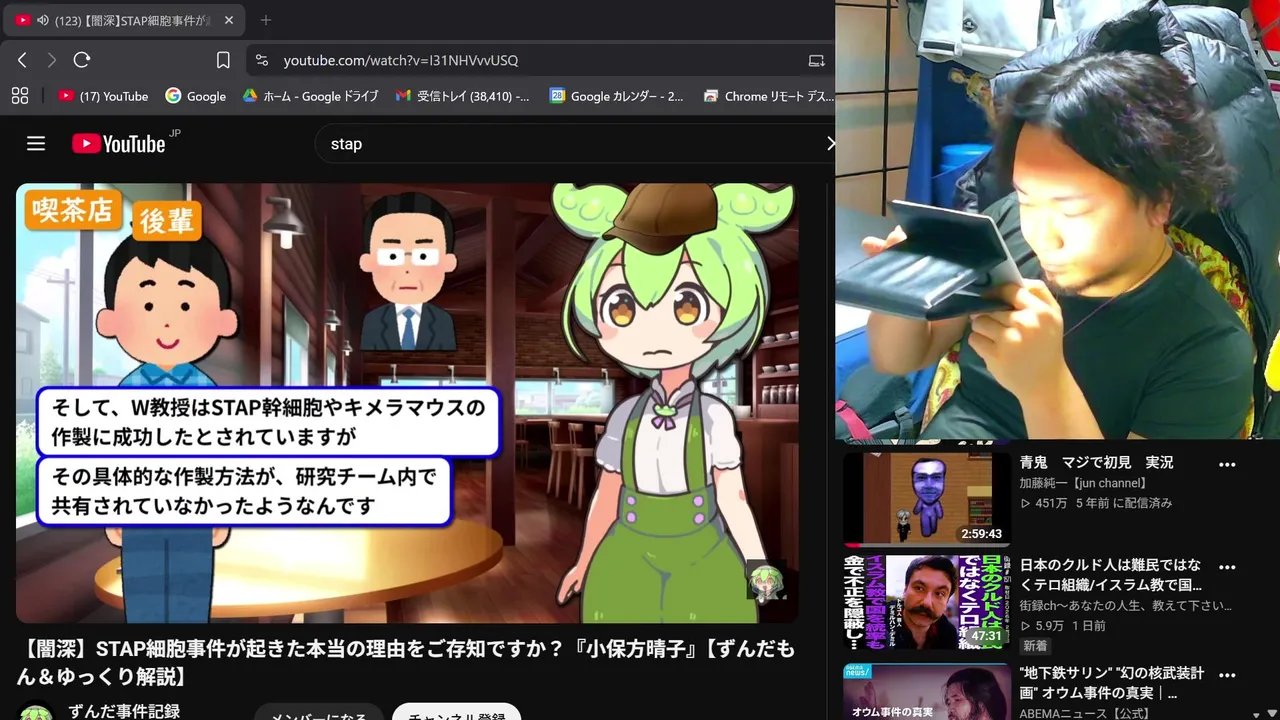Clear the search text with the X
Image resolution: width=1280 pixels, height=720 pixels.
pos(830,144)
